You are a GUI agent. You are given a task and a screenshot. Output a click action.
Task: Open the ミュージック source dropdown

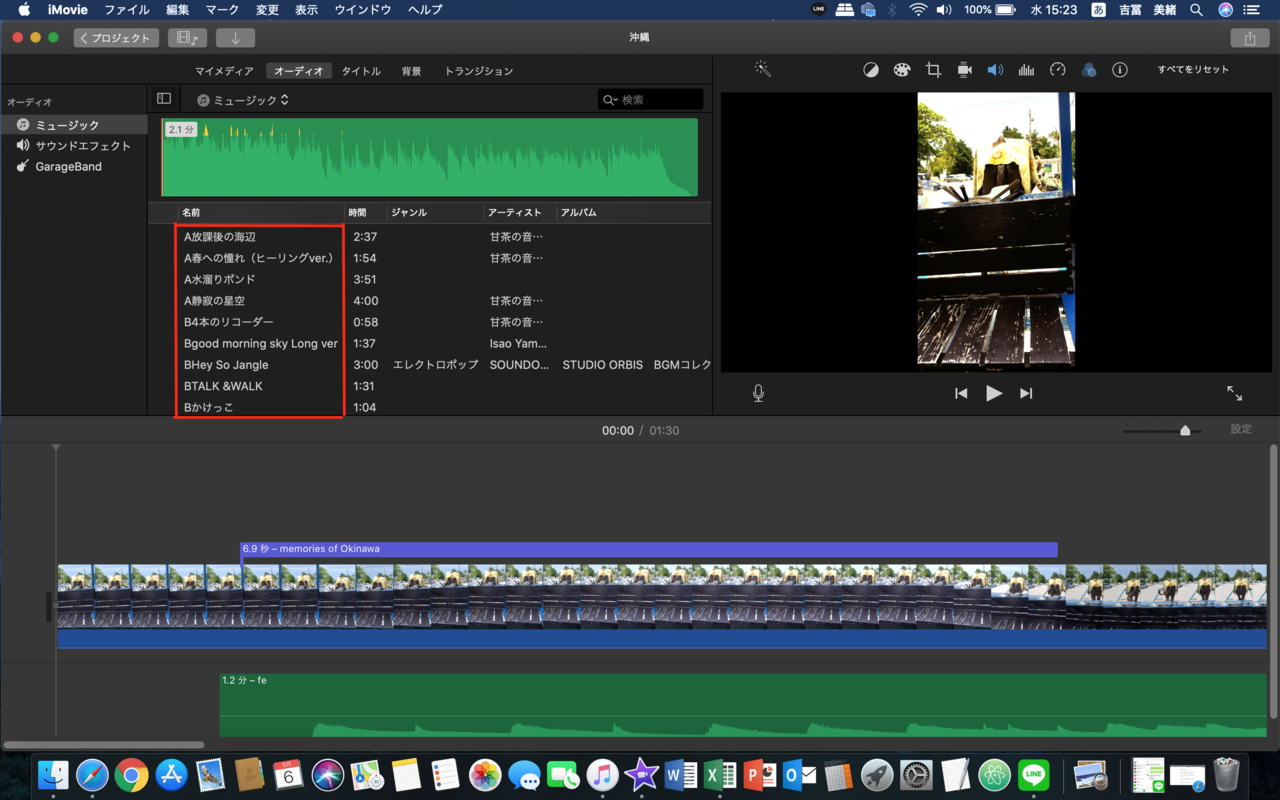[x=243, y=100]
